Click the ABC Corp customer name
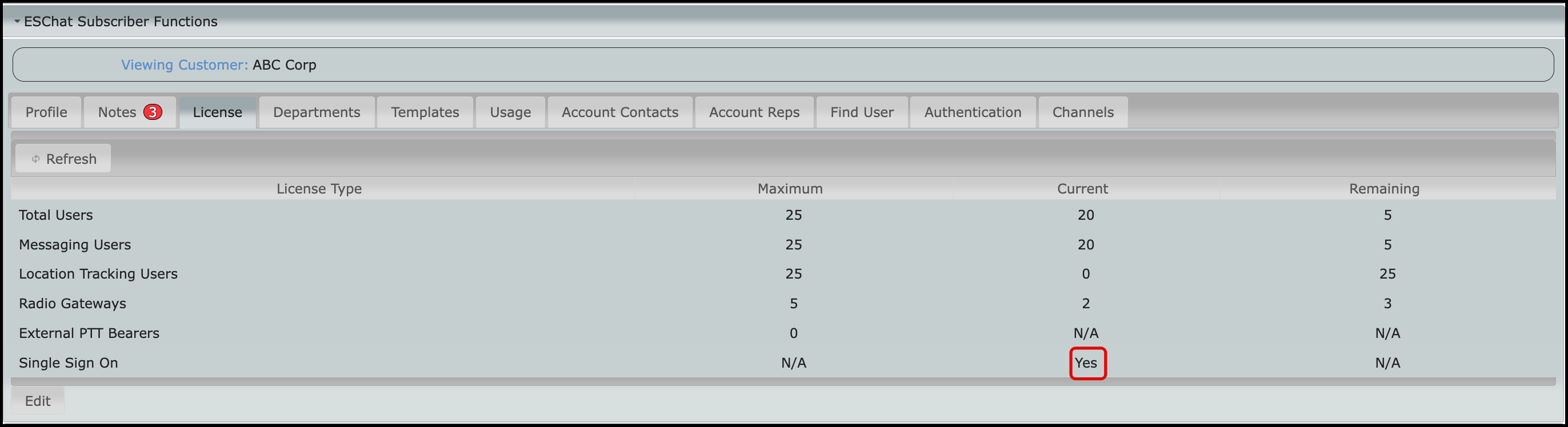 pos(284,65)
